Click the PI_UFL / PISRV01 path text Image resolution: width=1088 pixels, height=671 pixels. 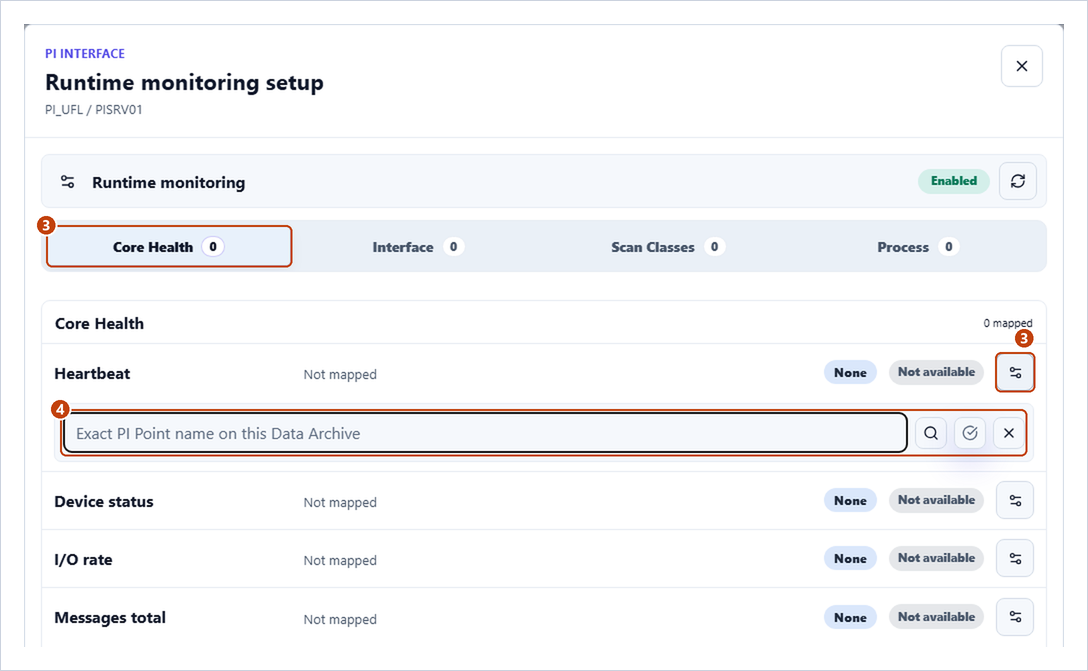pos(94,110)
